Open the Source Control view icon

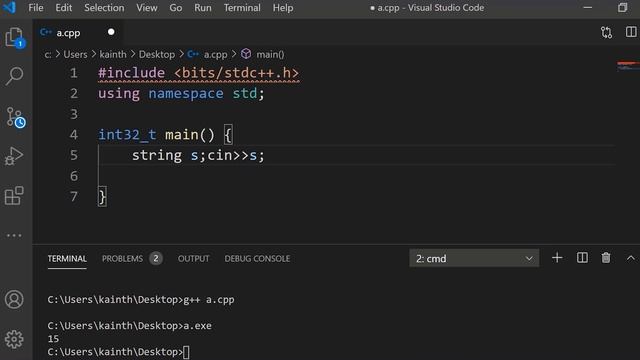pyautogui.click(x=16, y=117)
